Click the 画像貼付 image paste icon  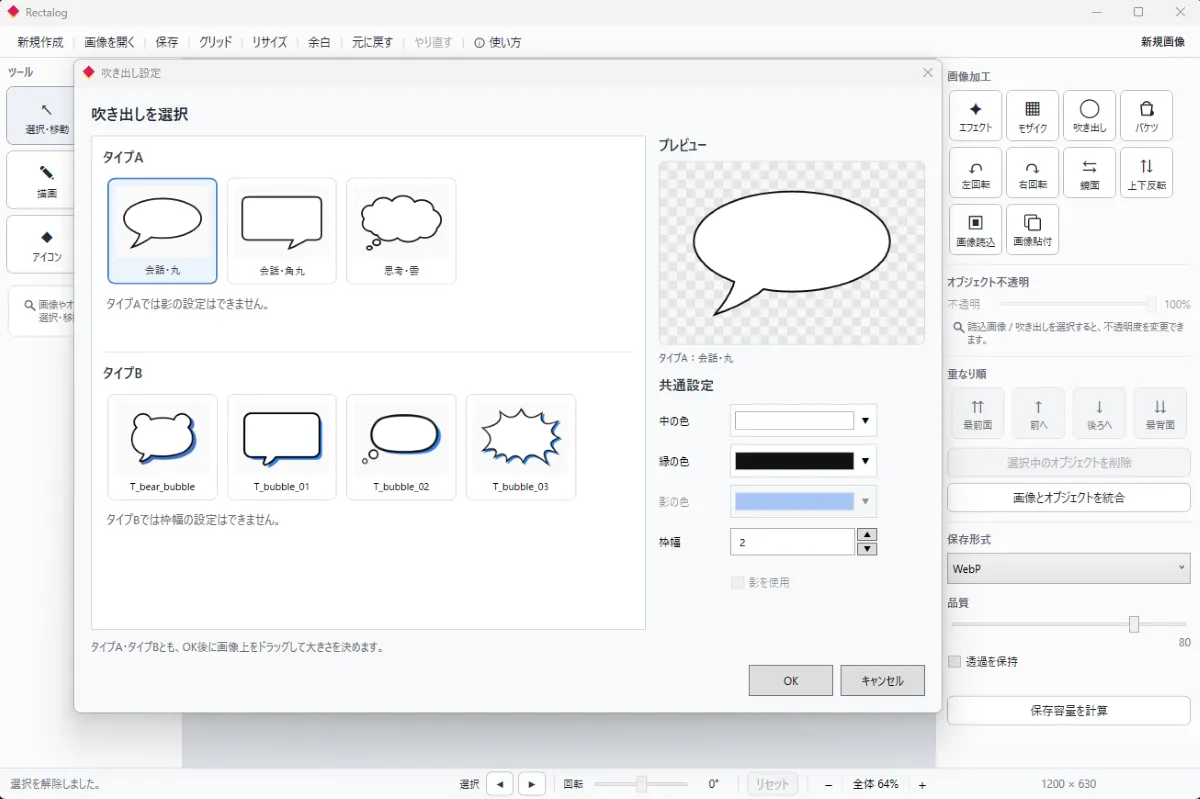point(1033,230)
